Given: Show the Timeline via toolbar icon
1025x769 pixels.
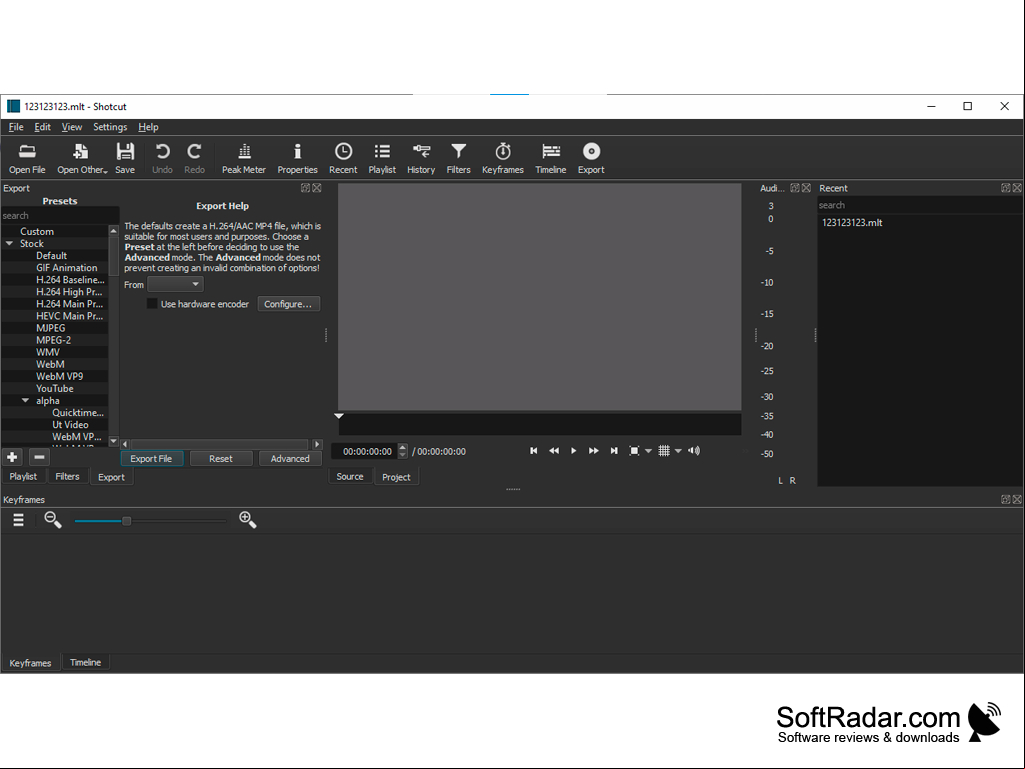Looking at the screenshot, I should (x=550, y=159).
